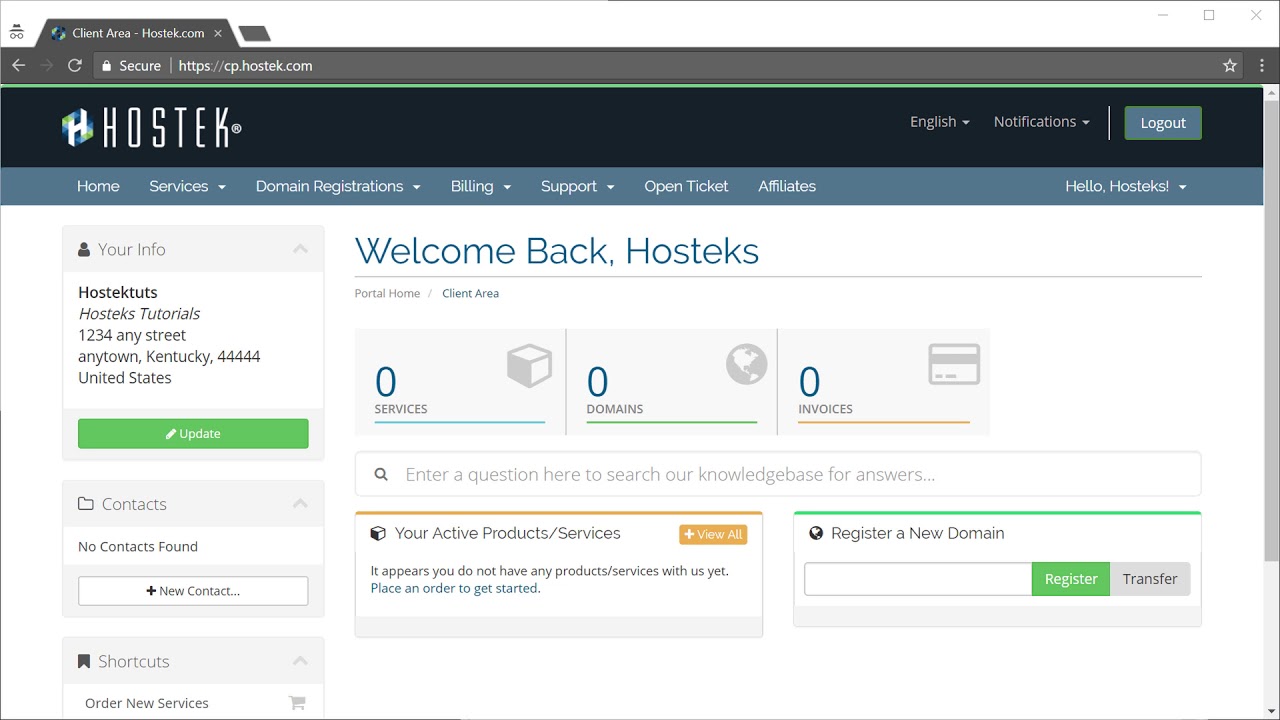Click the Secure padlock icon

pos(107,66)
